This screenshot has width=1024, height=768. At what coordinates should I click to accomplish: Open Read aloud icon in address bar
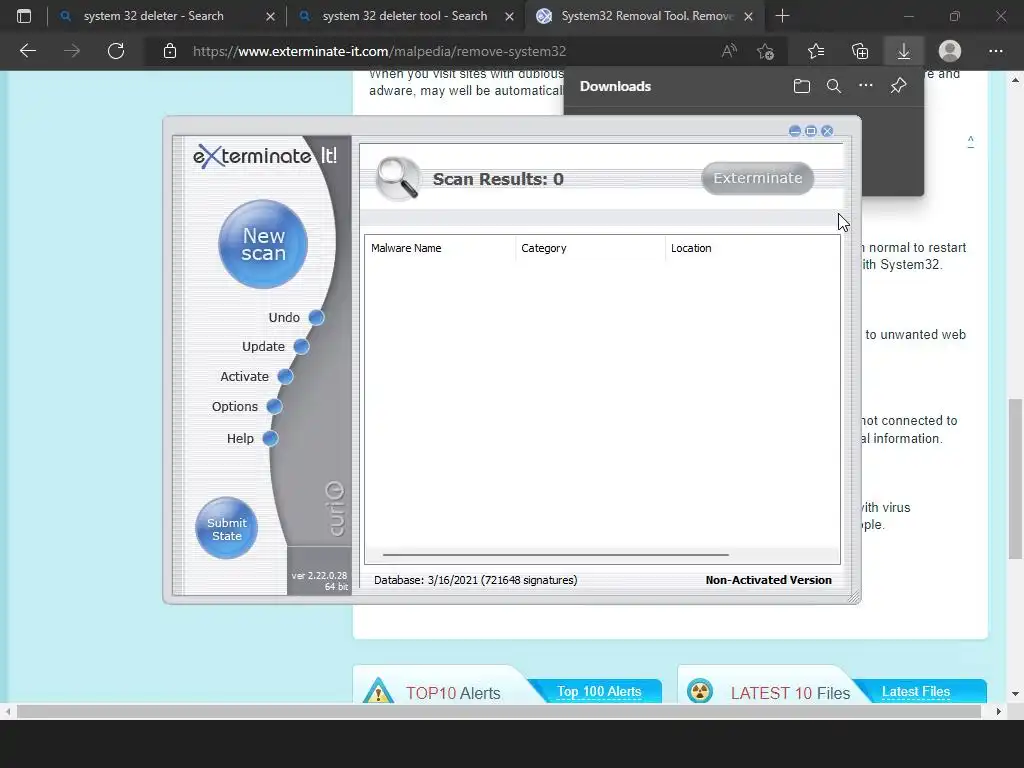click(x=729, y=51)
